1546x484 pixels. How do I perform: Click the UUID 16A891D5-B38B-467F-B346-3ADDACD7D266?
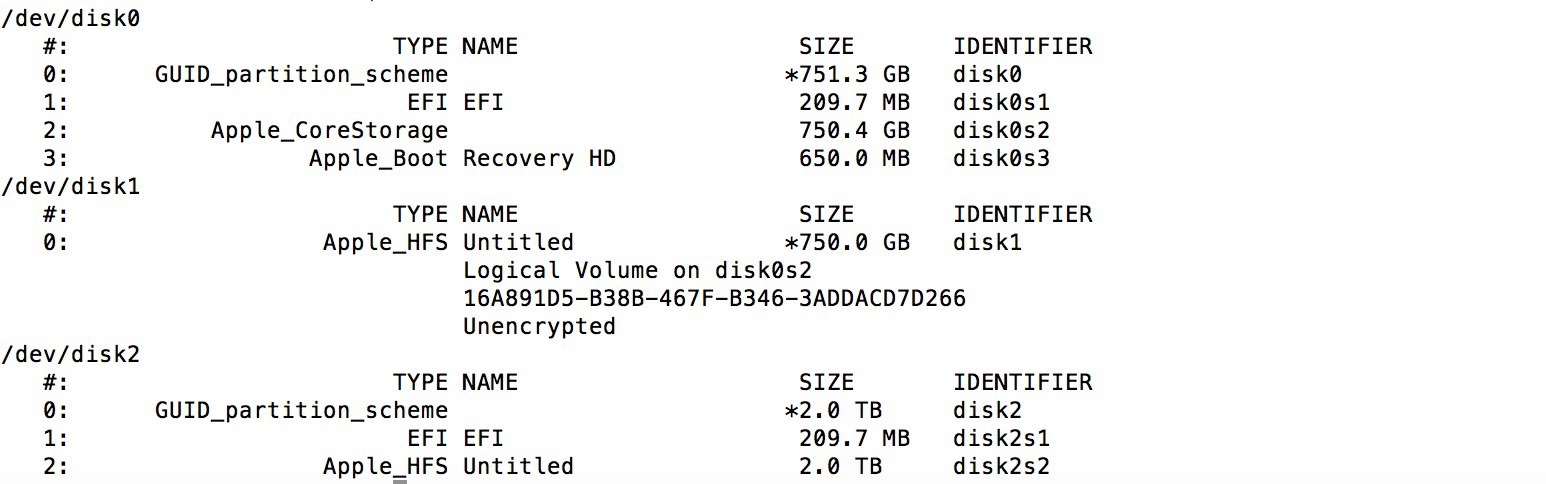click(714, 298)
